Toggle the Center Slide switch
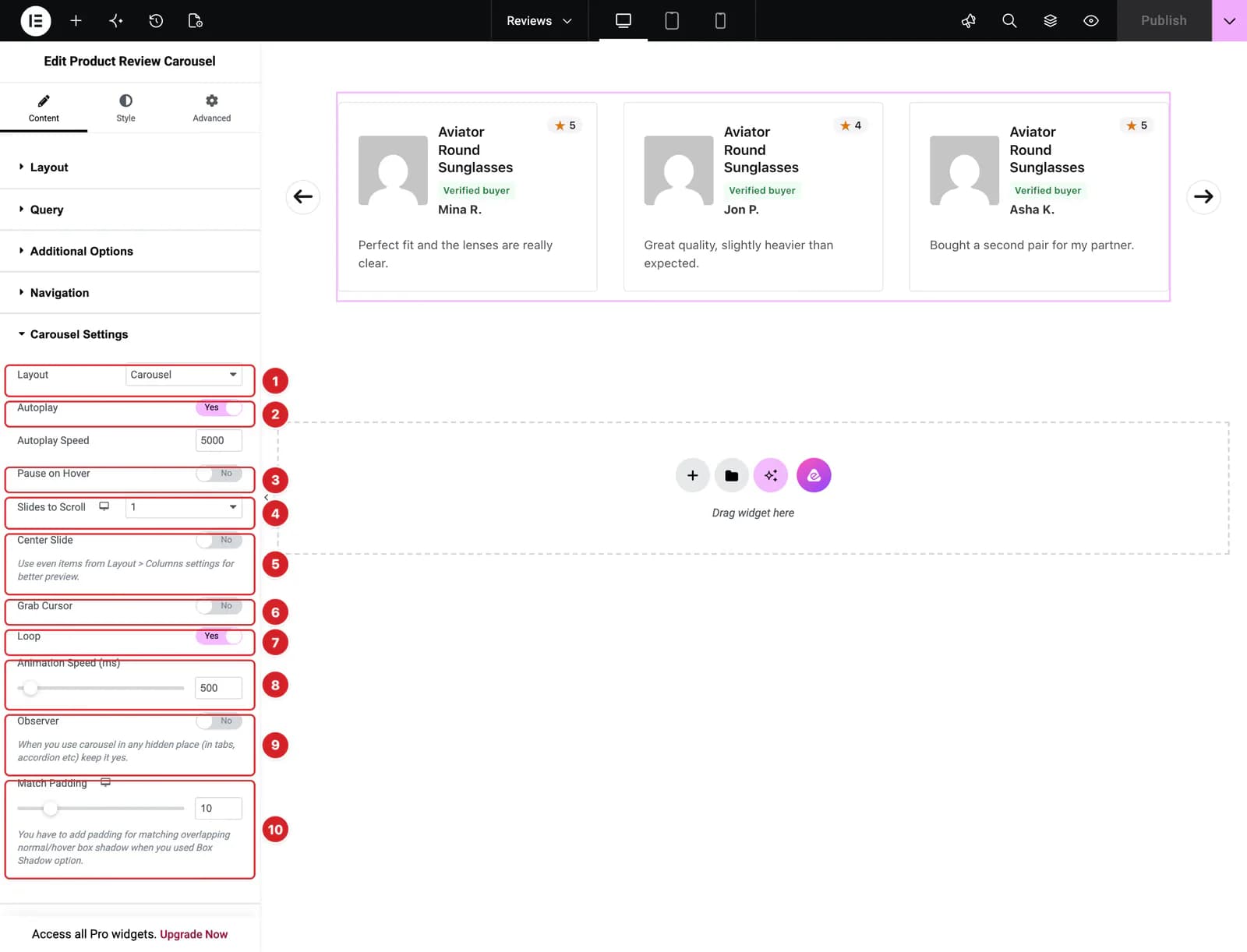Image resolution: width=1247 pixels, height=952 pixels. click(219, 540)
